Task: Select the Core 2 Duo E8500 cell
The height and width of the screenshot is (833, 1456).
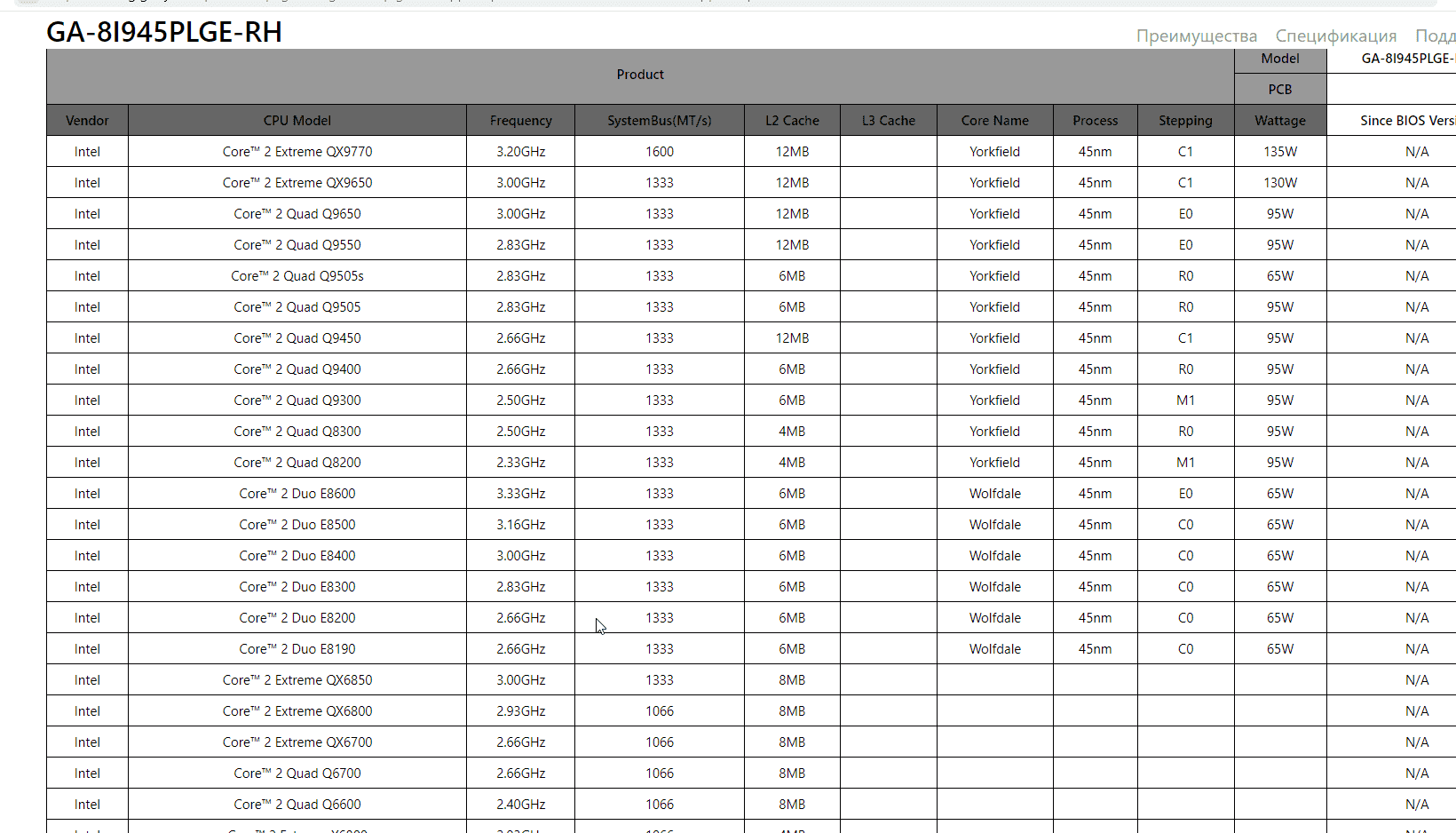Action: click(x=297, y=525)
